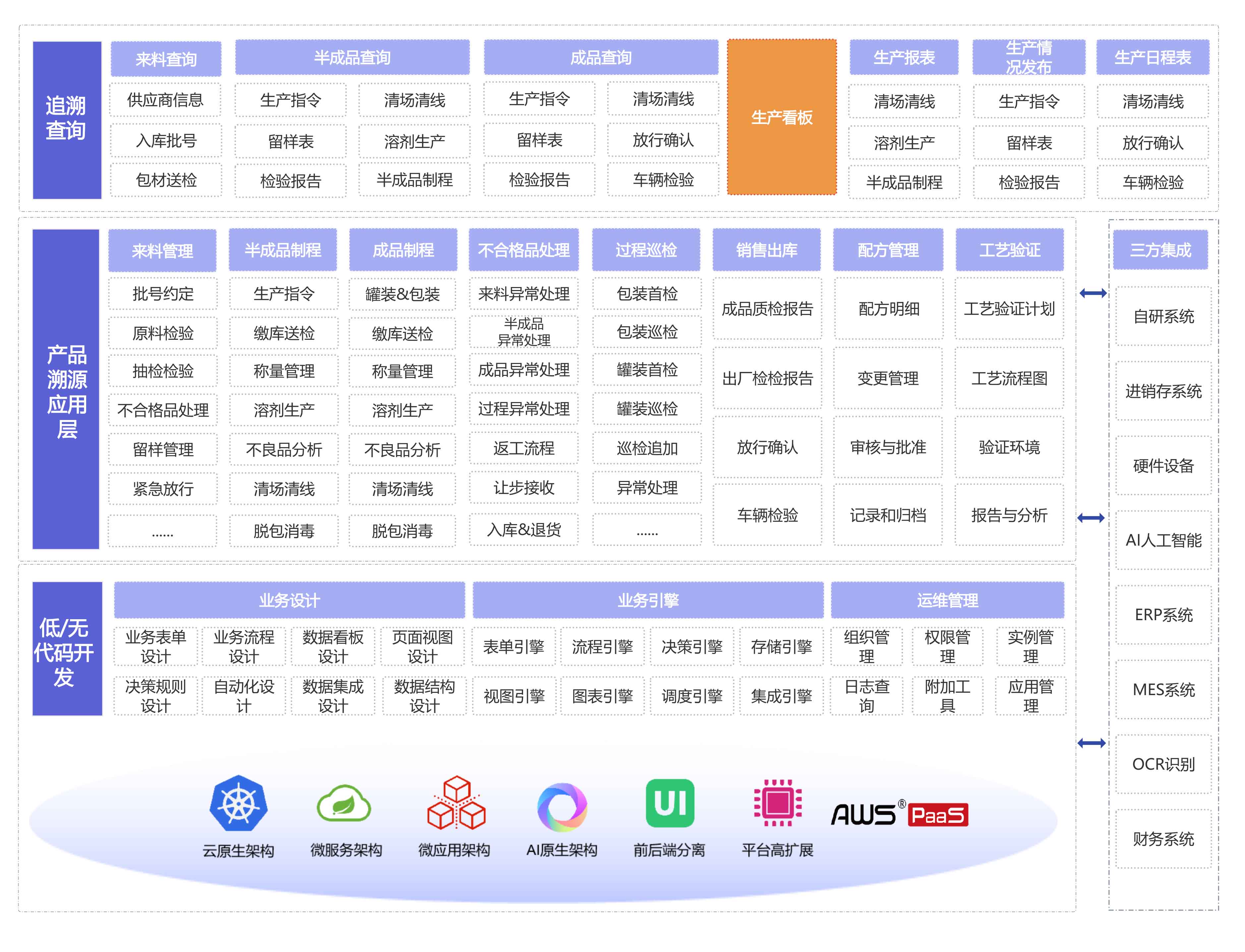Click the 供应商信息 box
Image resolution: width=1245 pixels, height=952 pixels.
pos(165,100)
